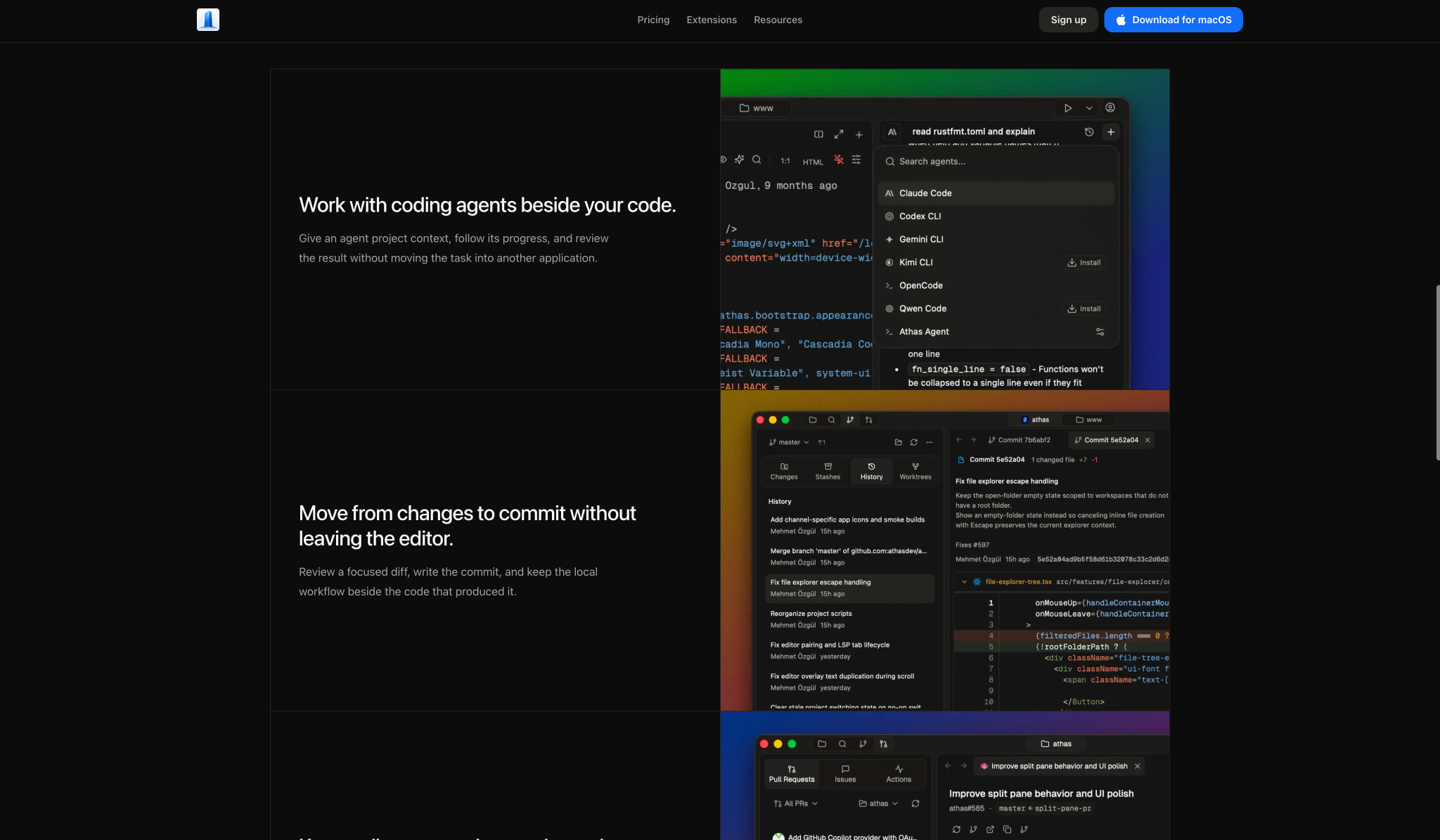The width and height of the screenshot is (1440, 840).
Task: Select commit 'Reorganize project scripts'
Action: (849, 619)
